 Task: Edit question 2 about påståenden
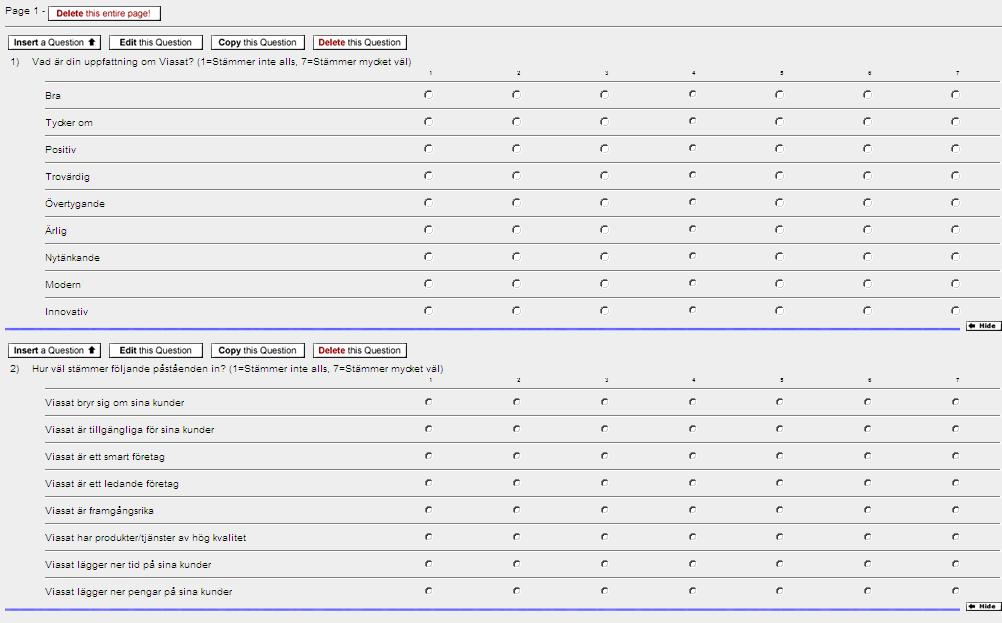click(x=156, y=351)
